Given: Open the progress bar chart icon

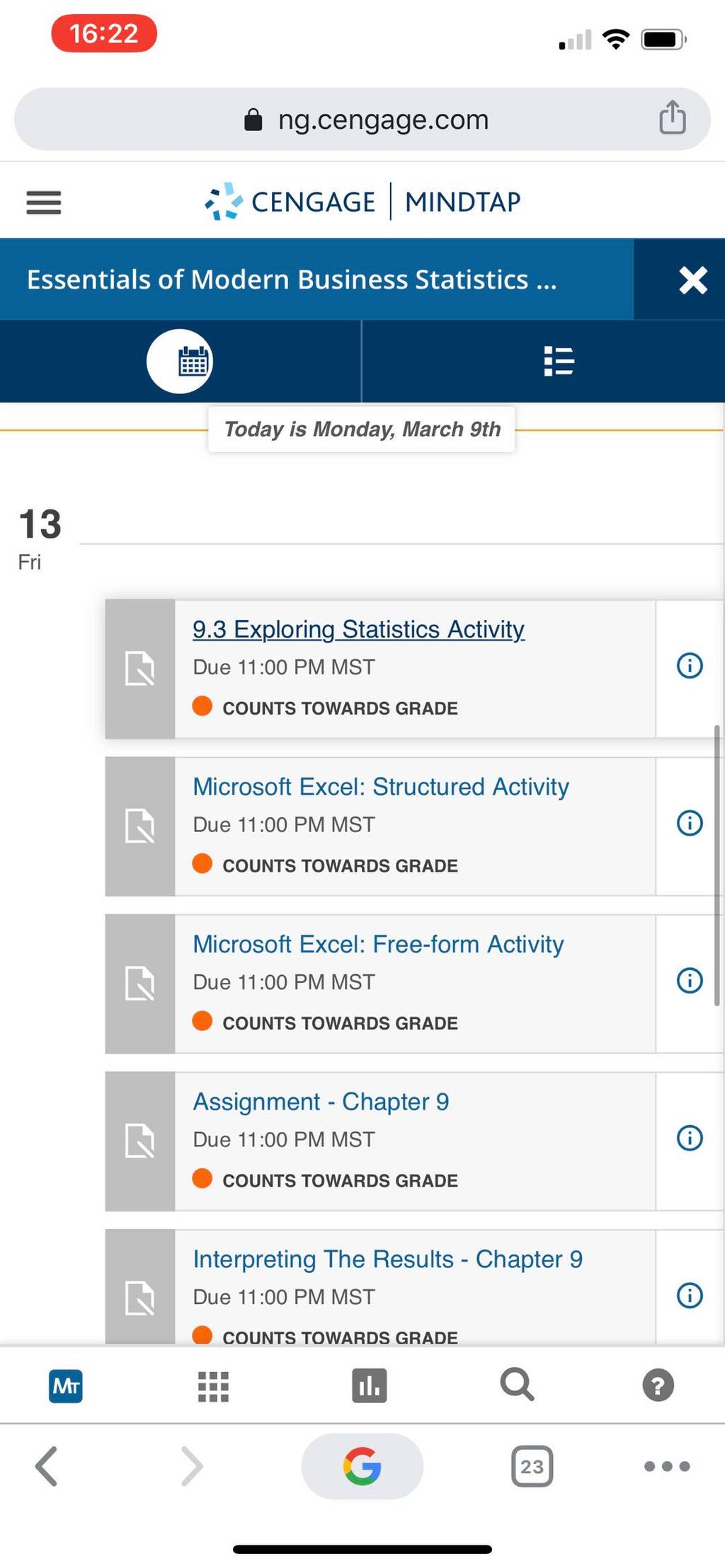Looking at the screenshot, I should pyautogui.click(x=369, y=1385).
